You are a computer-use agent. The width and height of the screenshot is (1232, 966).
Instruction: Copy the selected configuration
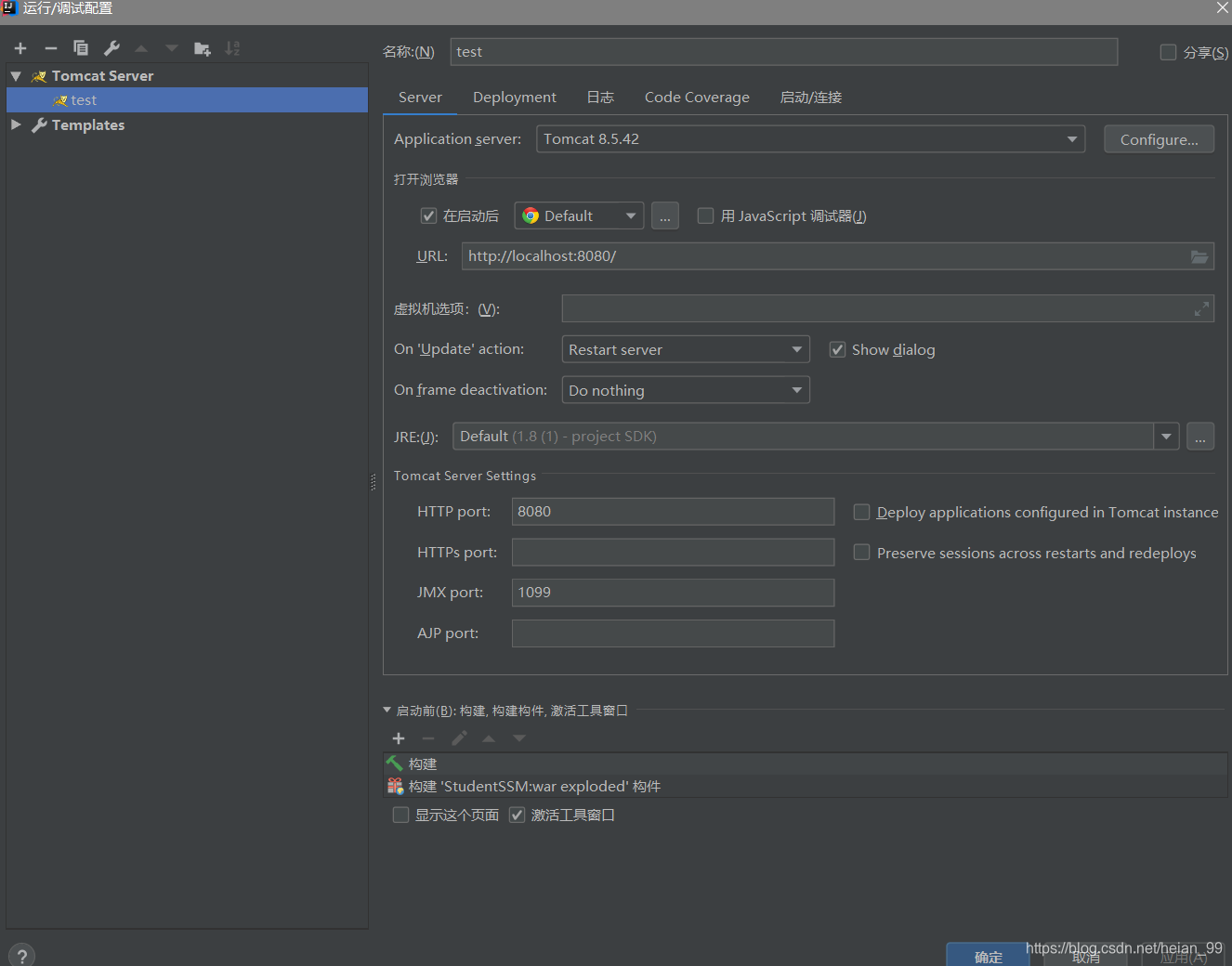(x=81, y=48)
